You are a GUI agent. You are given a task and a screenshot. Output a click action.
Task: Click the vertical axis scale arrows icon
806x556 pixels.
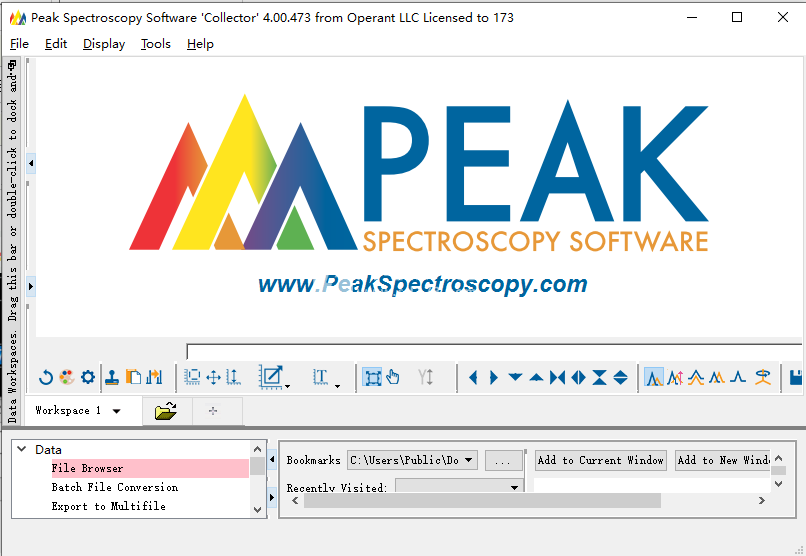tap(233, 378)
